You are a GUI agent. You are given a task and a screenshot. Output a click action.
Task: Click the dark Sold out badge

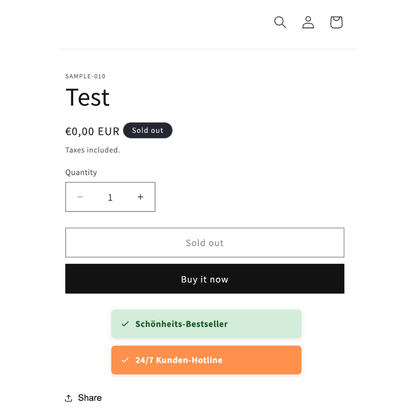coord(148,130)
